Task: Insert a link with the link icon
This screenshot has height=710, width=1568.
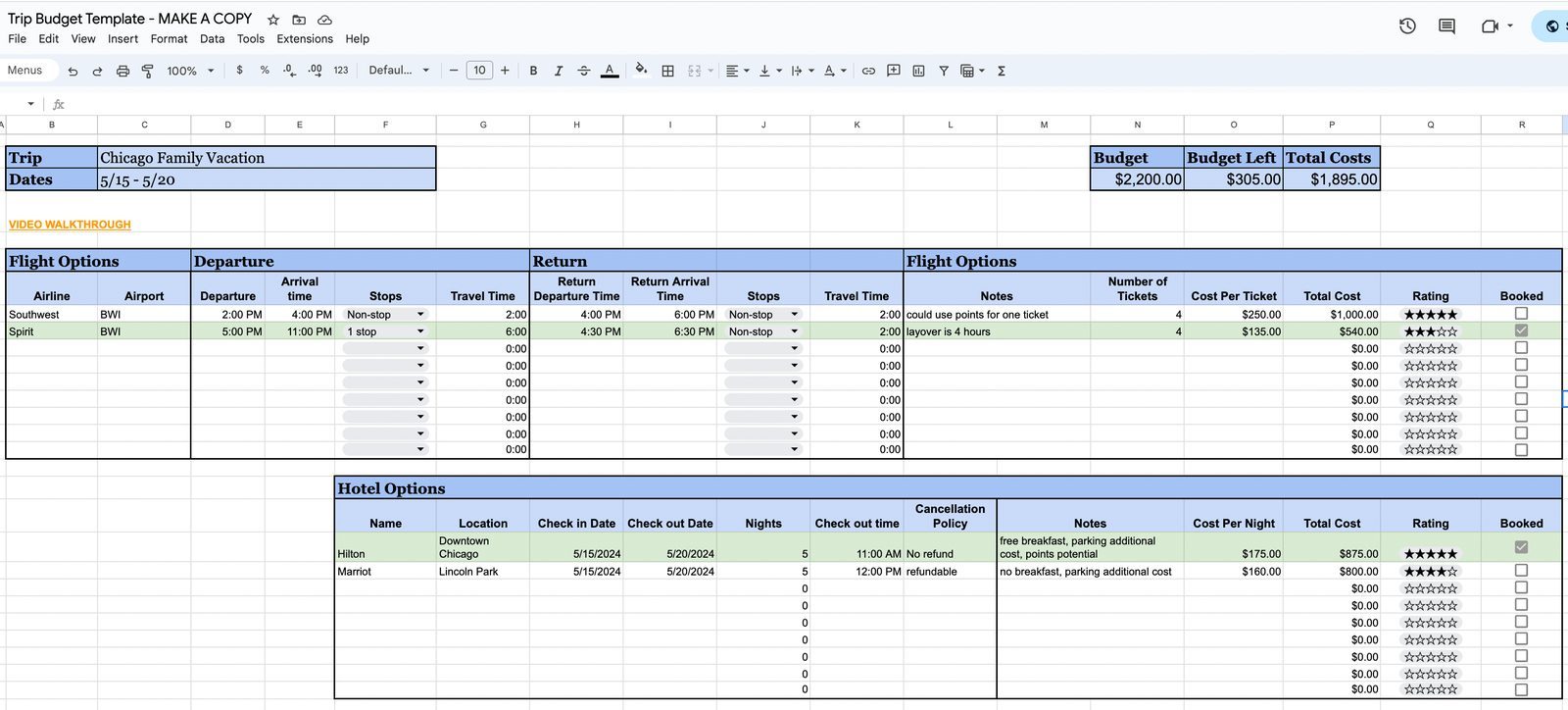Action: pyautogui.click(x=868, y=71)
